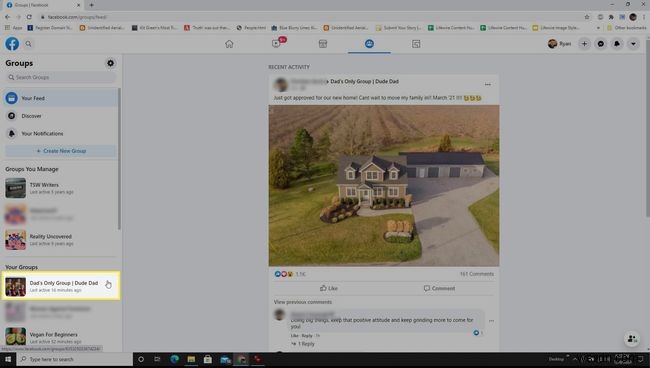Open the Windows Start menu

[8, 359]
